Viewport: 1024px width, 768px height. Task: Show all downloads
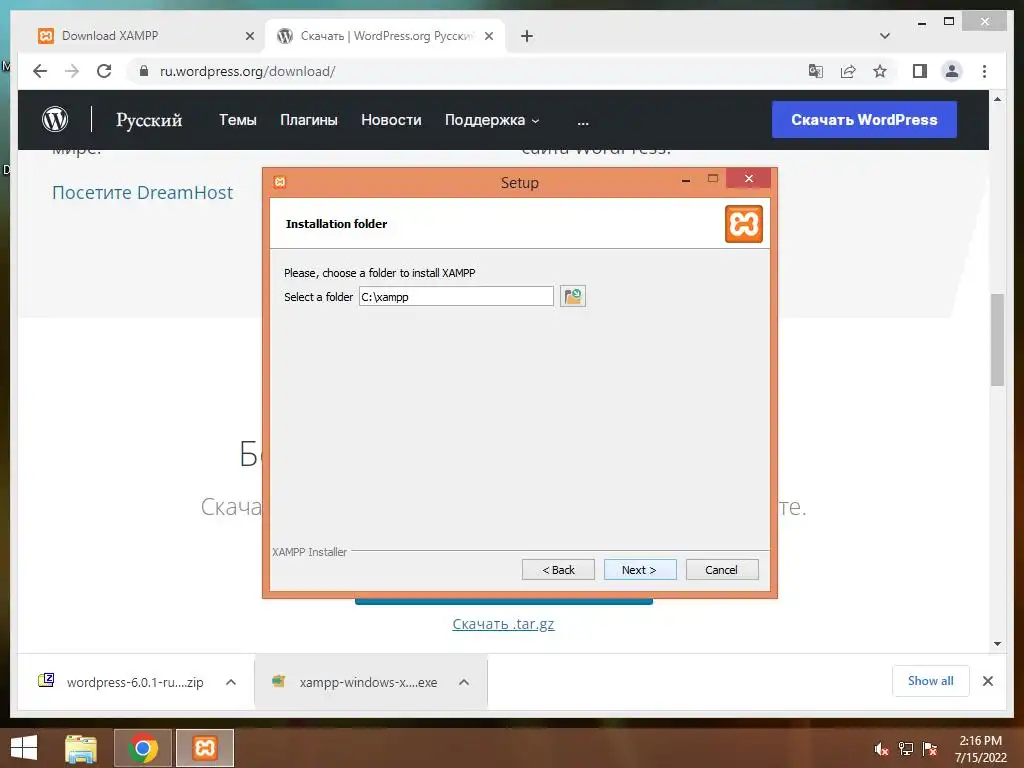(931, 681)
